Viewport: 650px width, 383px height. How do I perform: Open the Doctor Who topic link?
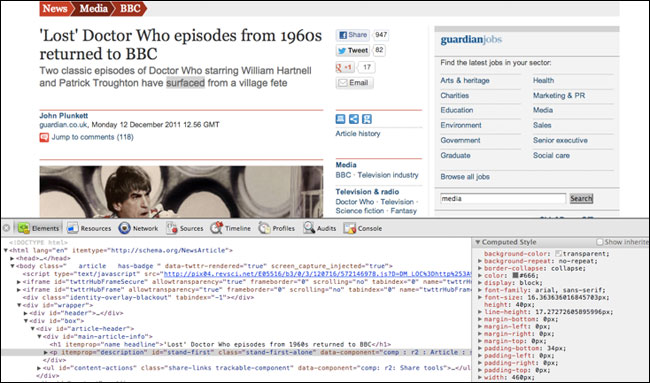pyautogui.click(x=354, y=202)
